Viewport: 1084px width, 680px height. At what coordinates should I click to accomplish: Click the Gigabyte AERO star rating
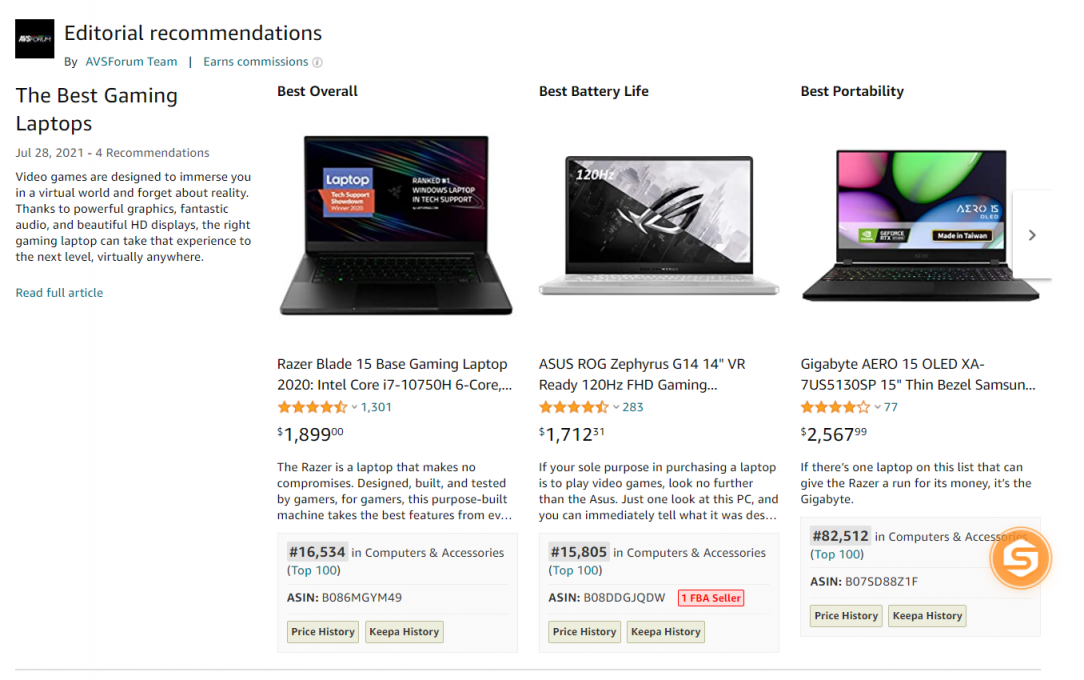835,407
